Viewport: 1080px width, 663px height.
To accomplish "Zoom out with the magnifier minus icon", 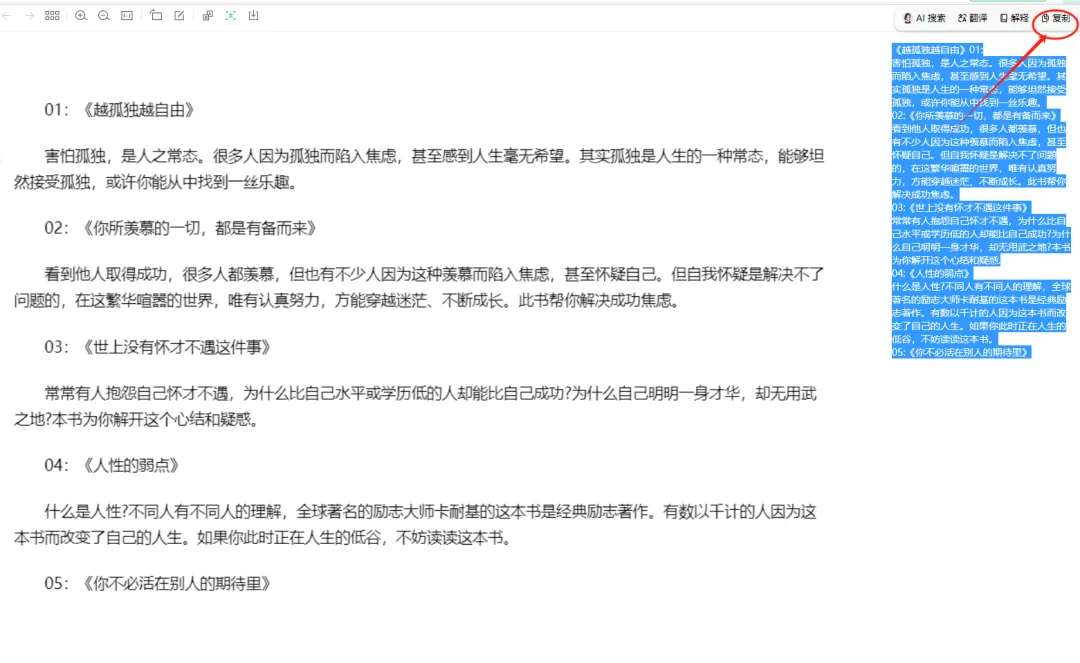I will (x=104, y=15).
